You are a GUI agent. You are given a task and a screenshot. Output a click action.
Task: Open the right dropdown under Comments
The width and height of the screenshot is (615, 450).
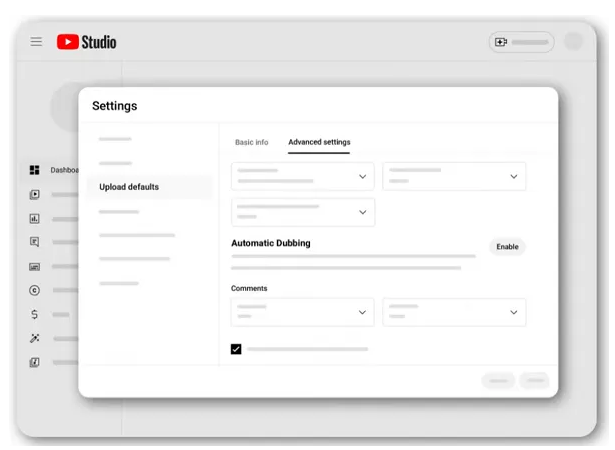(453, 312)
